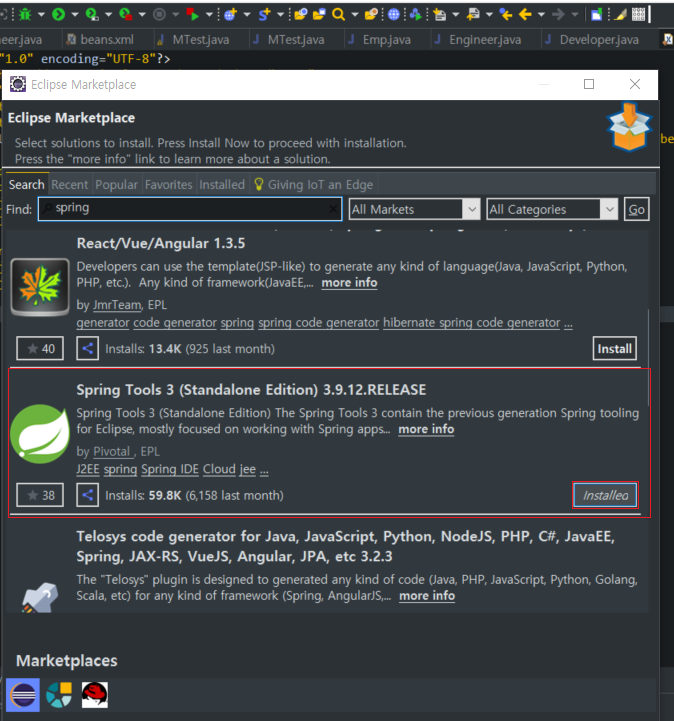Image resolution: width=674 pixels, height=721 pixels.
Task: Favorite the plugin with 40 stars
Action: (40, 349)
